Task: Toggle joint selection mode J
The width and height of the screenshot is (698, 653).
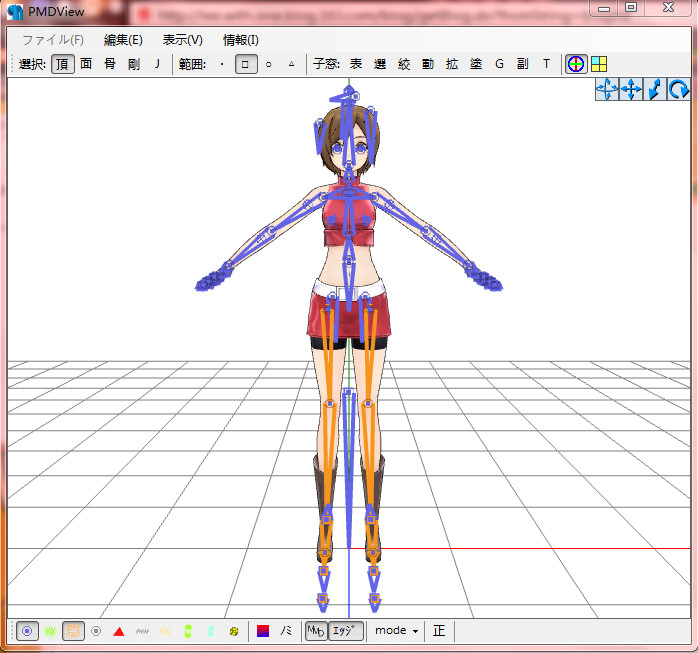Action: (x=157, y=64)
